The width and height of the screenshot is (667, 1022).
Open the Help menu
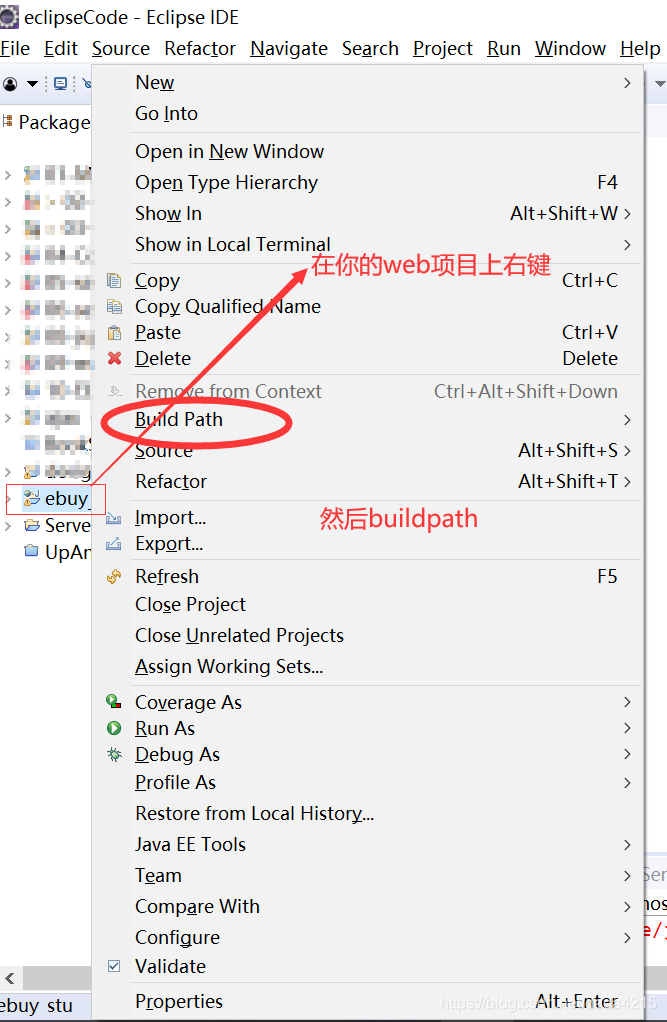click(640, 49)
